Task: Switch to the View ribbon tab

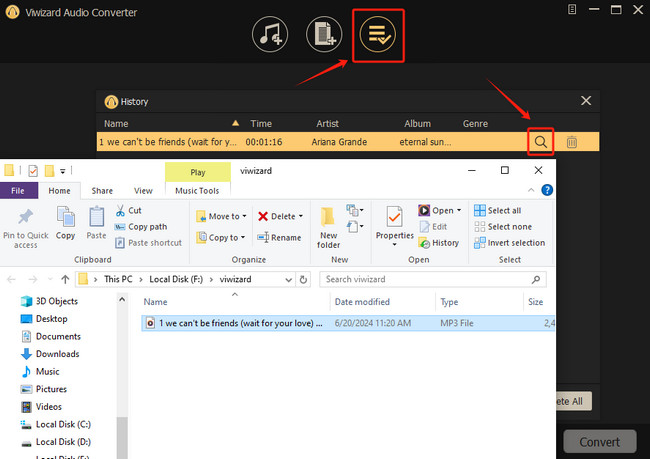Action: click(143, 191)
